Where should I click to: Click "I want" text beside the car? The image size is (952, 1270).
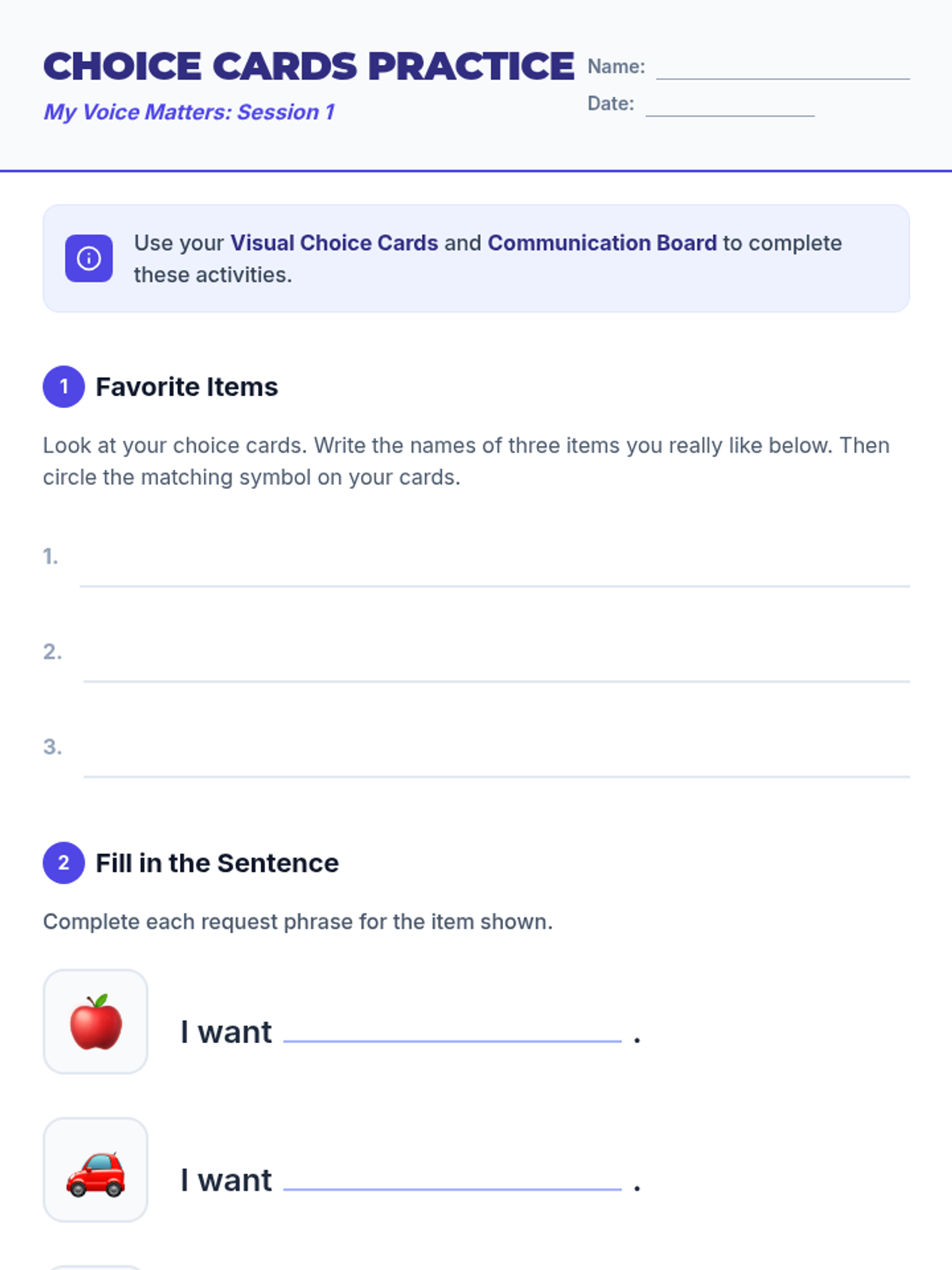(x=226, y=1180)
